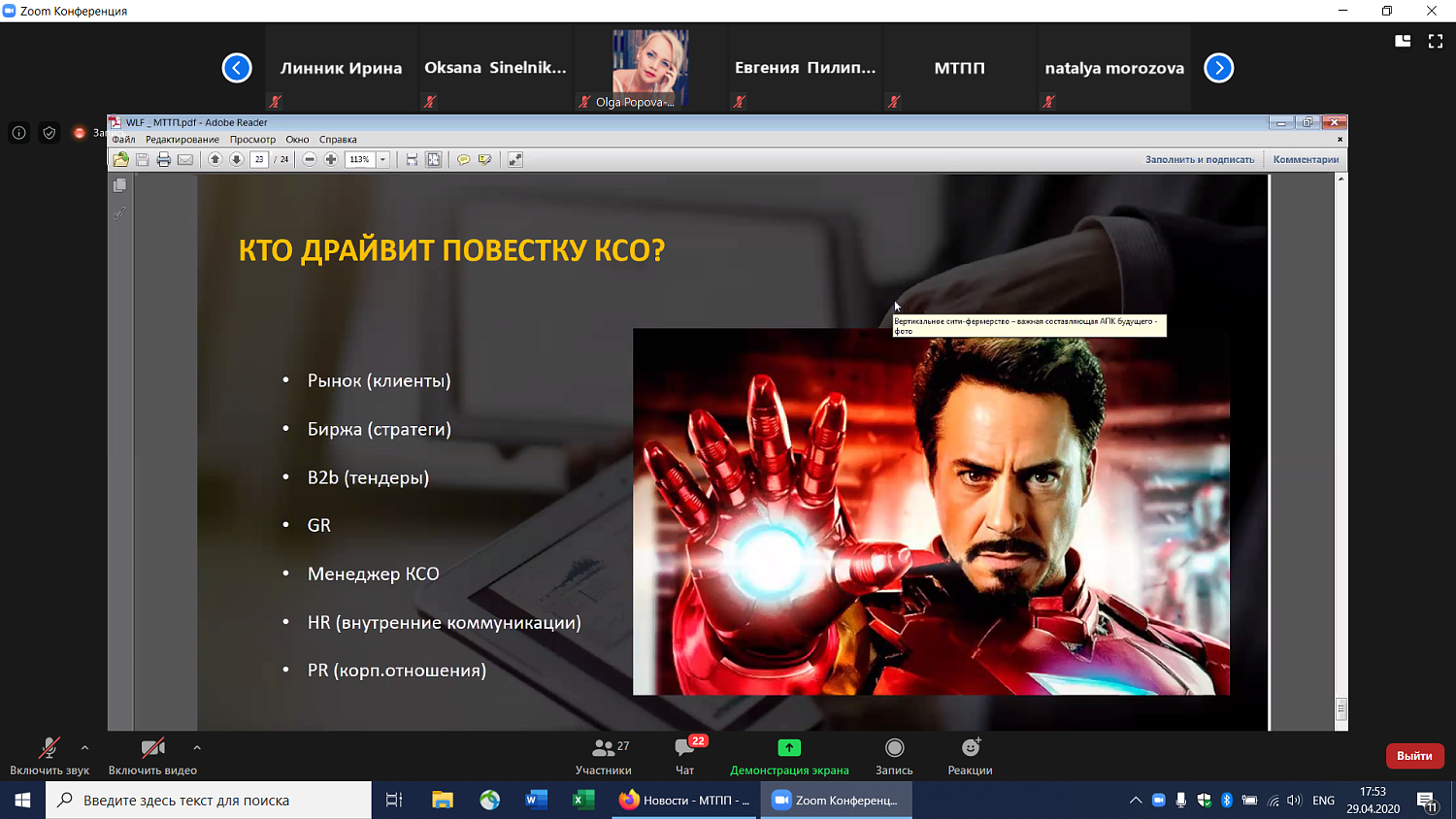
Task: Open File Explorer from taskbar
Action: coord(443,801)
